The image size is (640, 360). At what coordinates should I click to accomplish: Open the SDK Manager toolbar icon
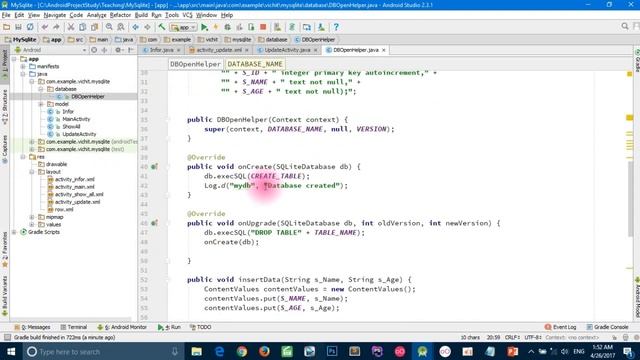click(x=321, y=27)
